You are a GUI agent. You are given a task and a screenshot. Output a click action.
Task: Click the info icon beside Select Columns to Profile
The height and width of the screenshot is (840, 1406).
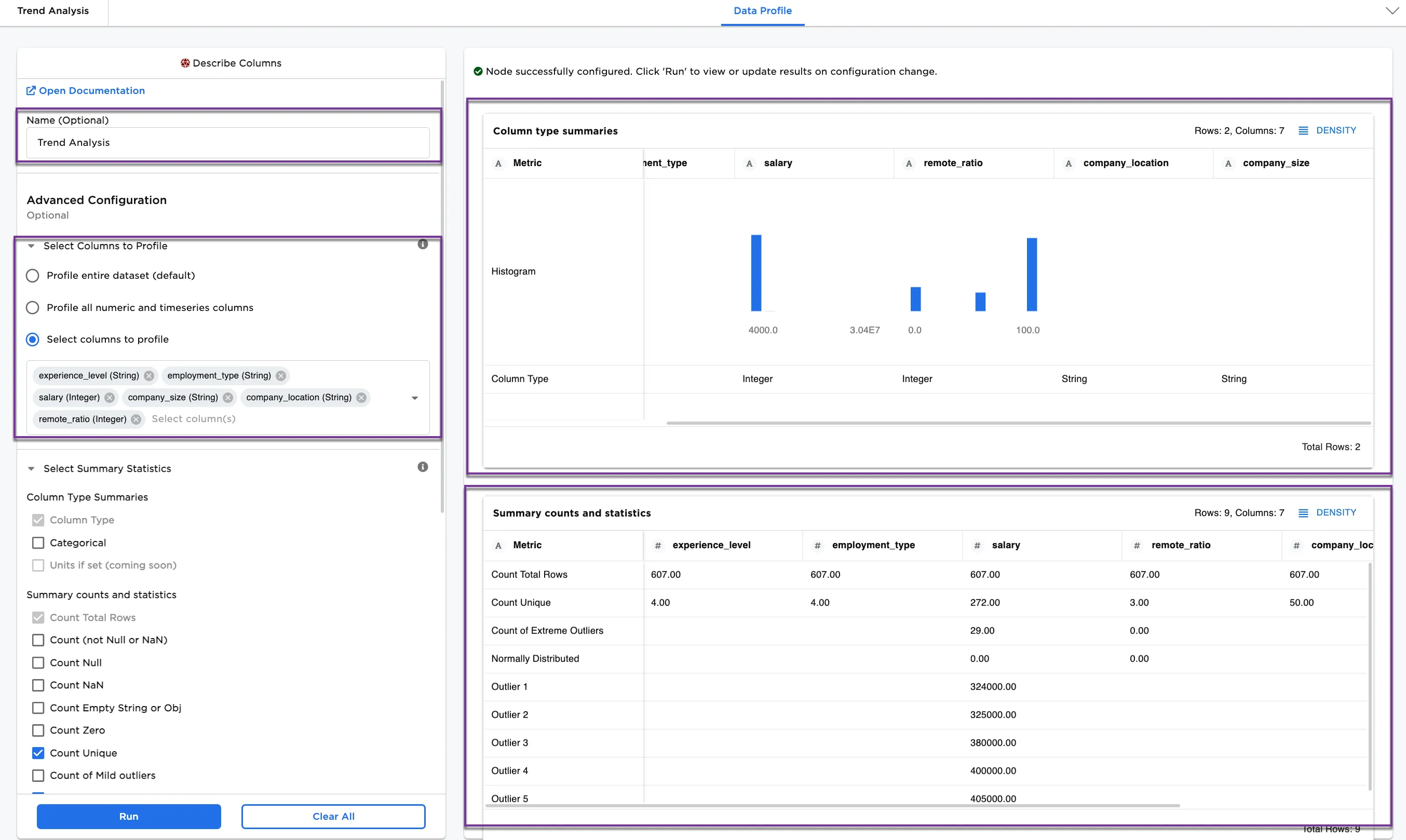423,244
